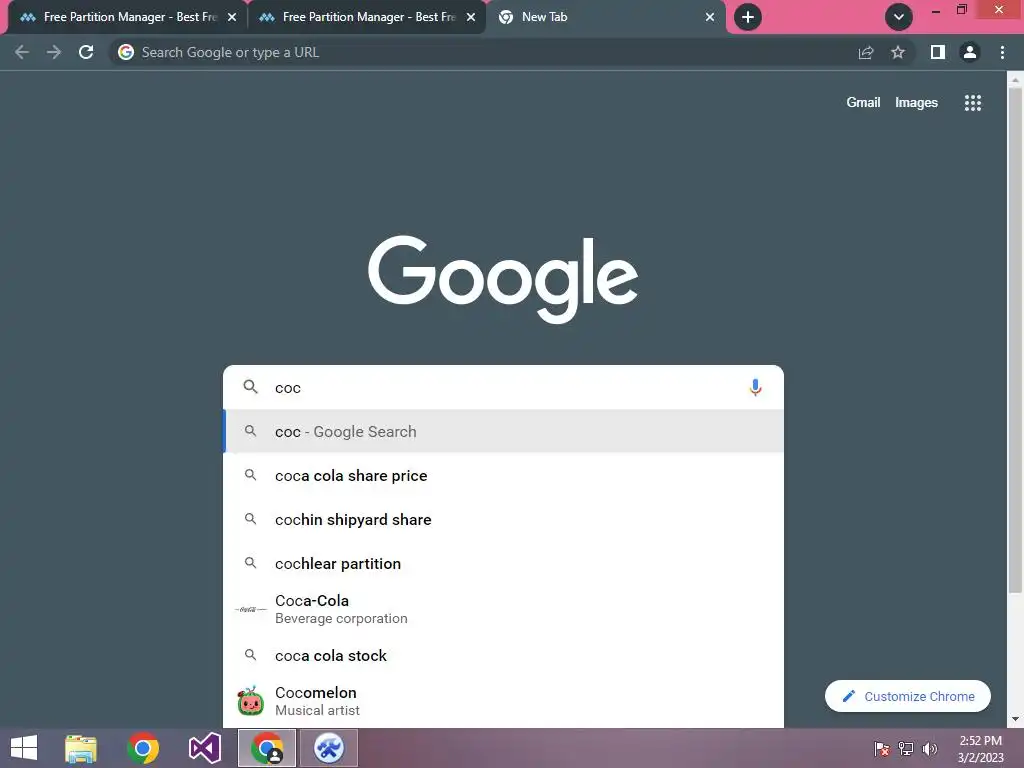Choose suggestion cochlear partition
1024x768 pixels.
coord(503,563)
